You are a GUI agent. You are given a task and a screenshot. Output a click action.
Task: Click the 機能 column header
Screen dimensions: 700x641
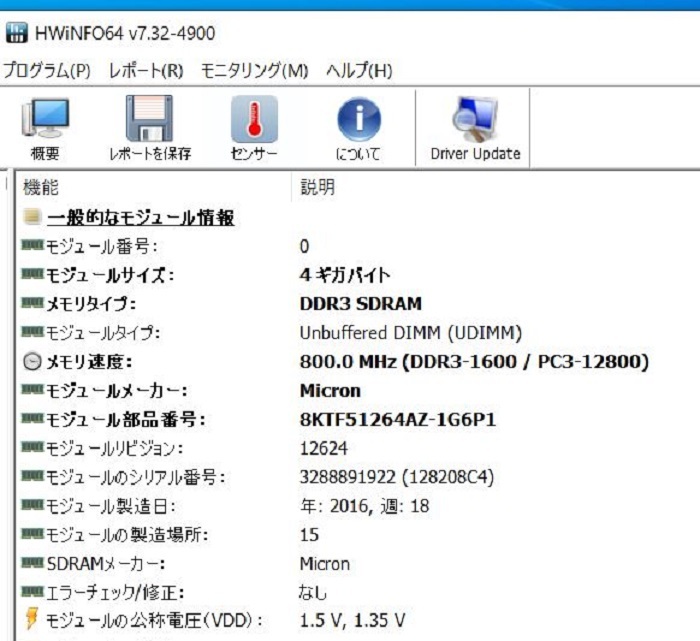[41, 187]
